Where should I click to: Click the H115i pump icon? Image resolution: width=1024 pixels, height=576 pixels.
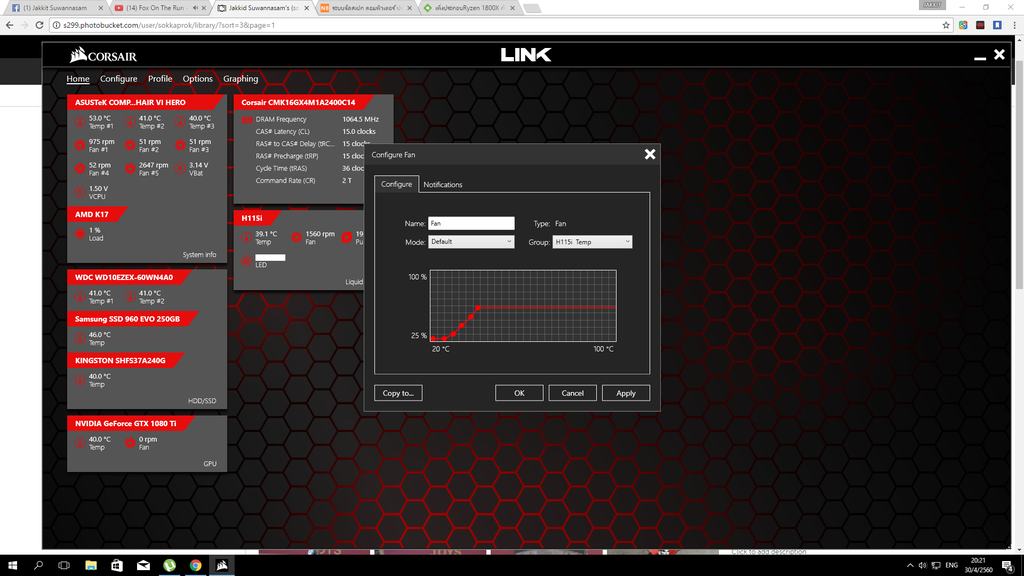(347, 238)
